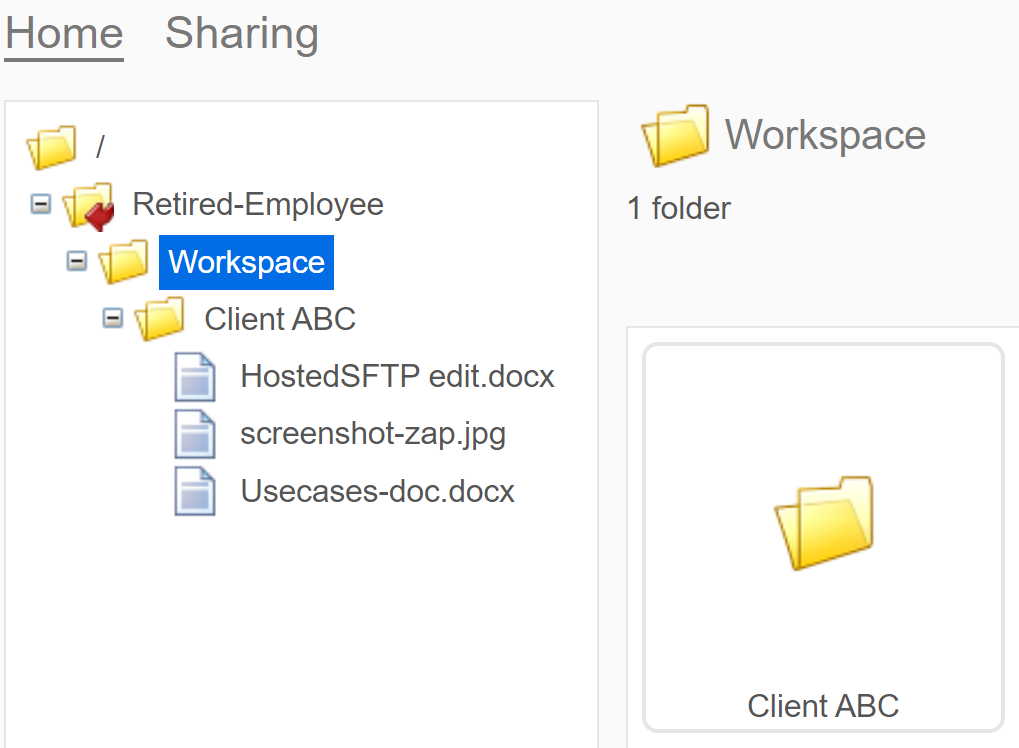Click the Usecases-doc.docx document icon
The width and height of the screenshot is (1019, 748).
pos(196,490)
